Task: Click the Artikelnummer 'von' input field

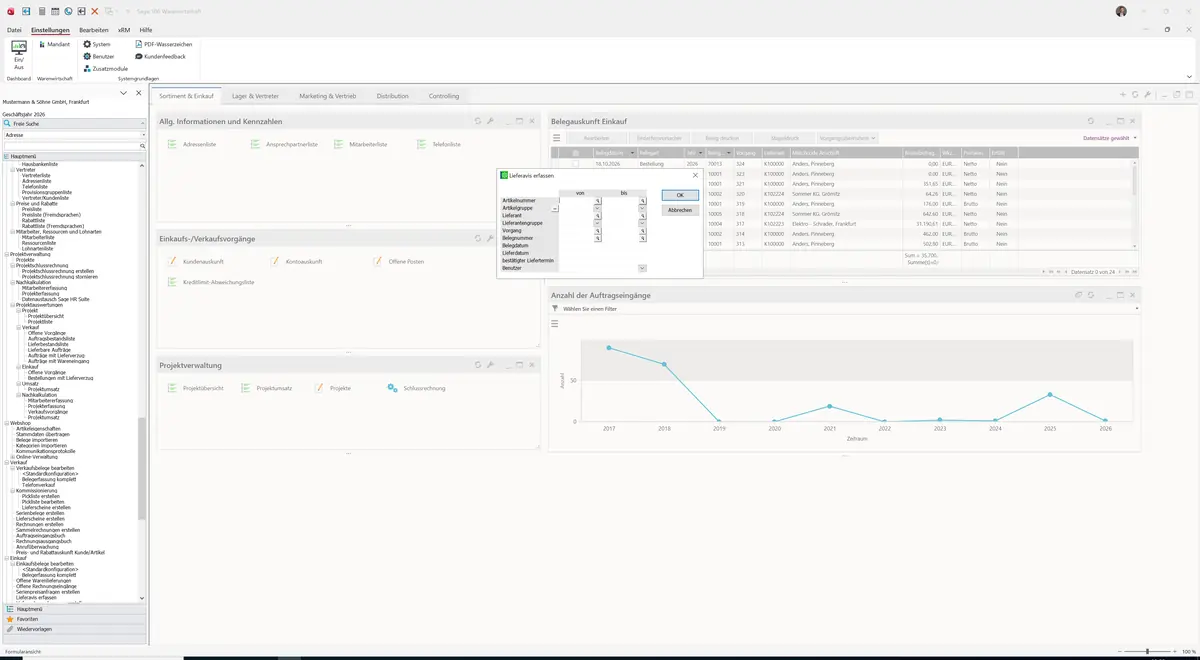Action: tap(577, 200)
